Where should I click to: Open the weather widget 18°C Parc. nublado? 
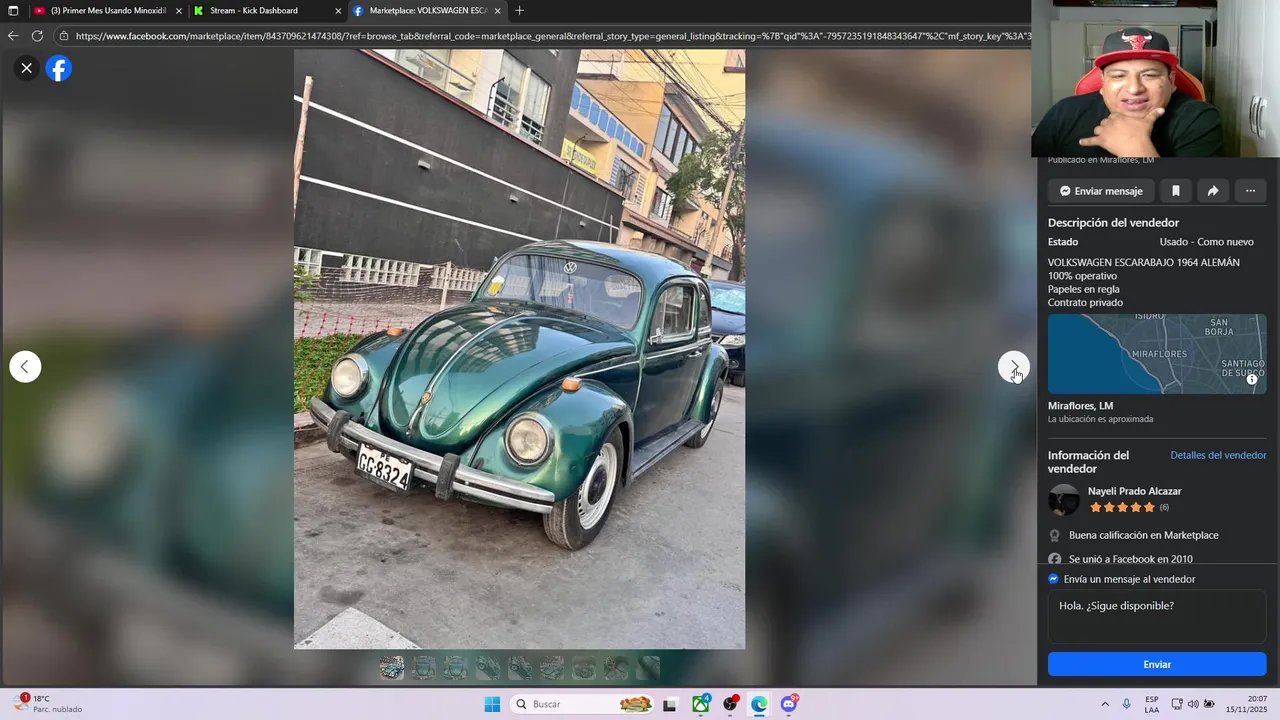(48, 704)
